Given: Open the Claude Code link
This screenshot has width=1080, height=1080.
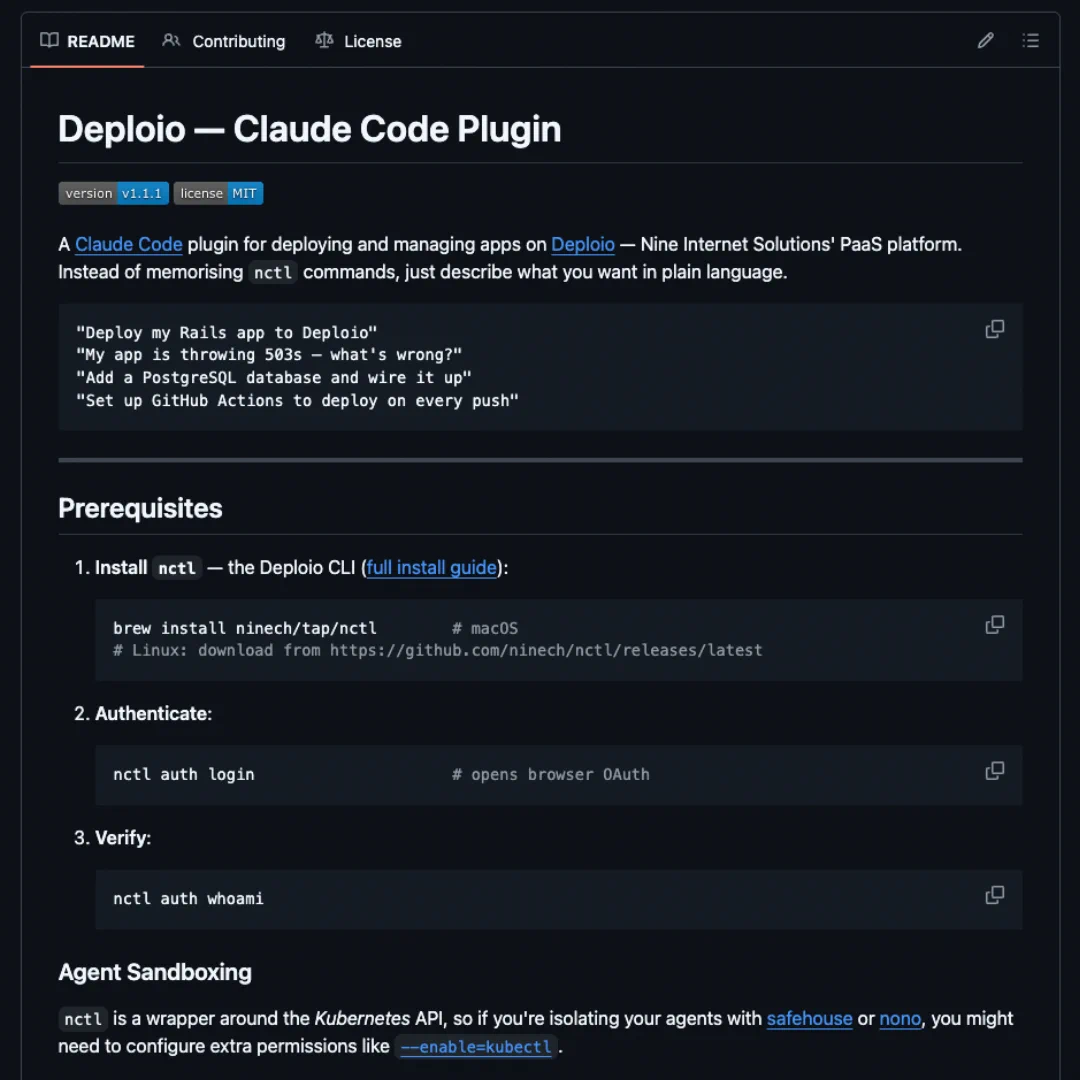Looking at the screenshot, I should point(128,245).
